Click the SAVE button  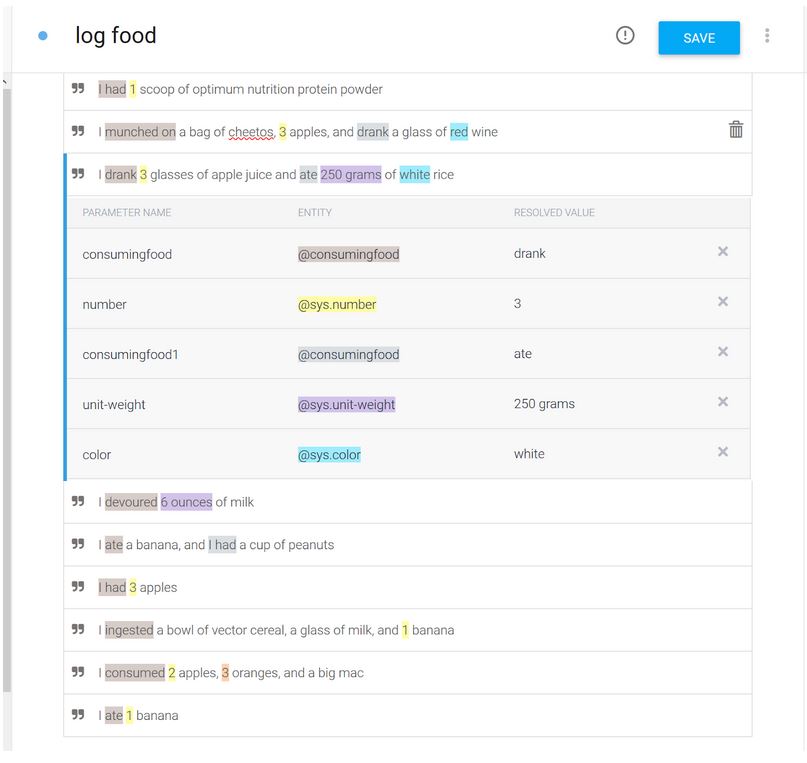[698, 38]
